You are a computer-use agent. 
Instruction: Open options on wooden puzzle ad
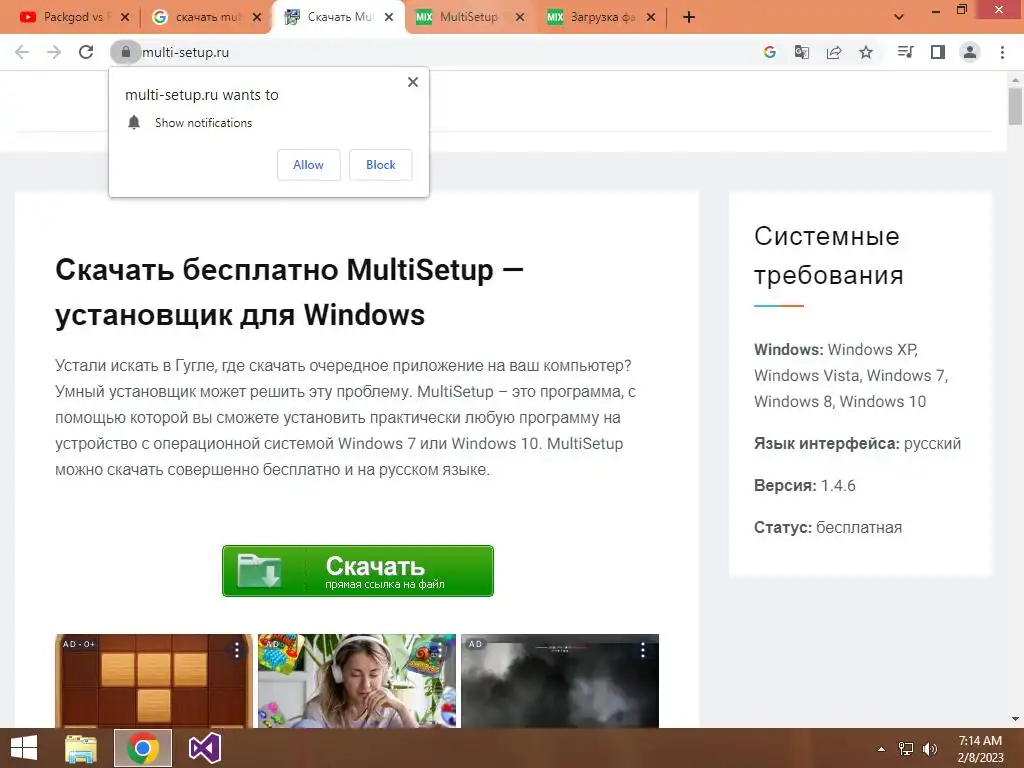(x=236, y=650)
